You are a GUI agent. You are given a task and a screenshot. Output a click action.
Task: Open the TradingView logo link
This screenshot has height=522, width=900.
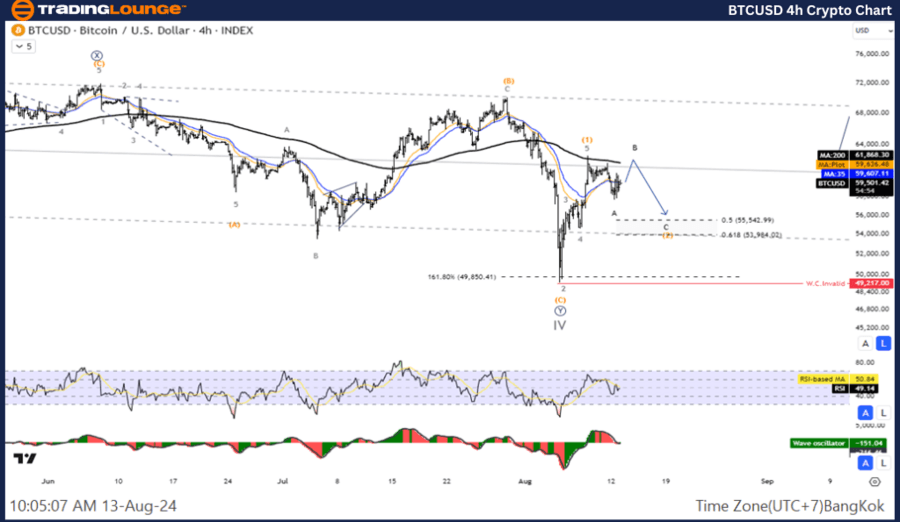point(25,458)
